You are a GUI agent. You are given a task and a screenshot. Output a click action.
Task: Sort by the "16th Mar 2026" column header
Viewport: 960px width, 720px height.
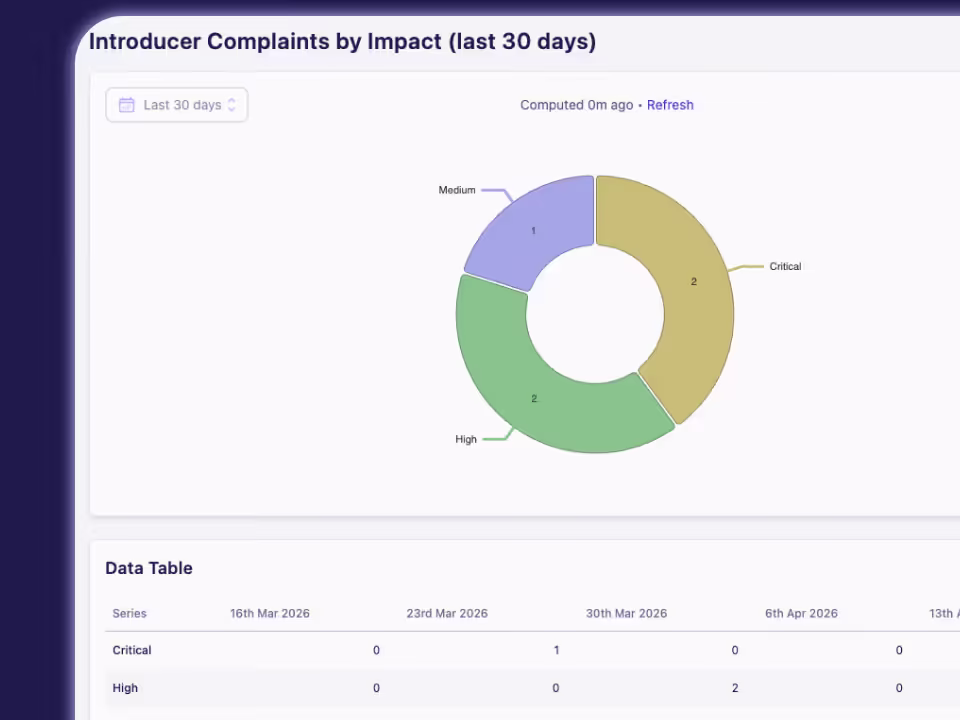click(270, 613)
